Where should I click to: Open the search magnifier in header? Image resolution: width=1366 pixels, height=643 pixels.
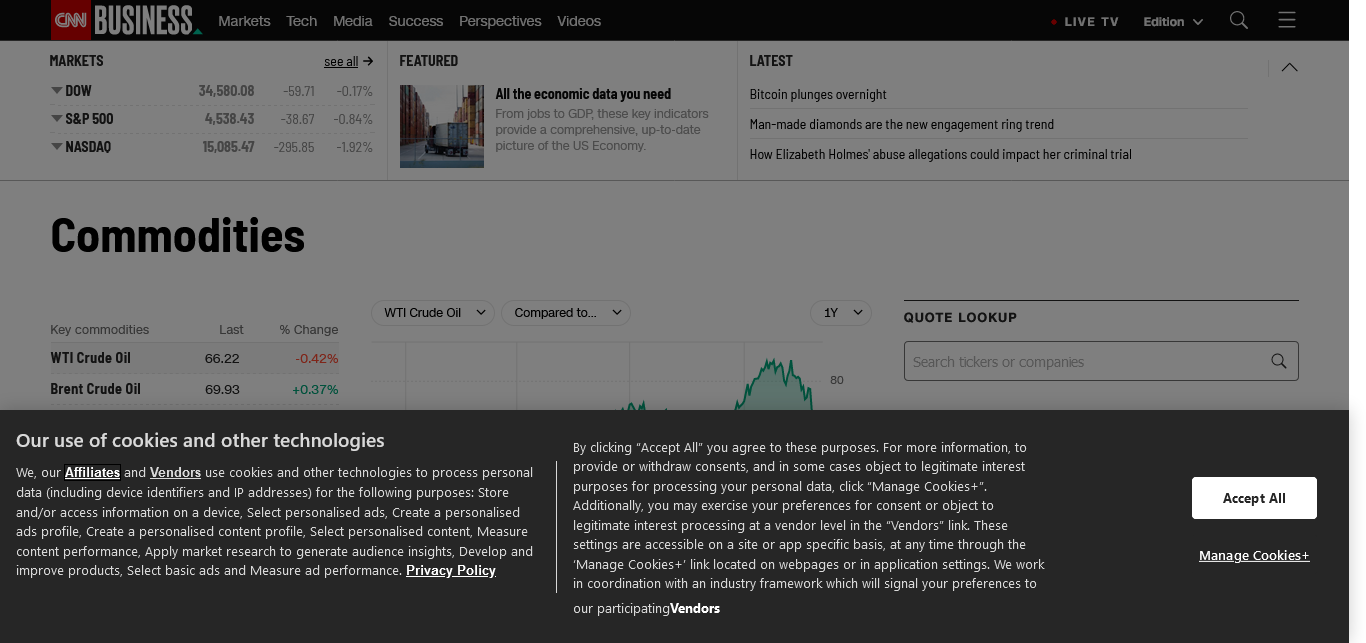pos(1239,20)
